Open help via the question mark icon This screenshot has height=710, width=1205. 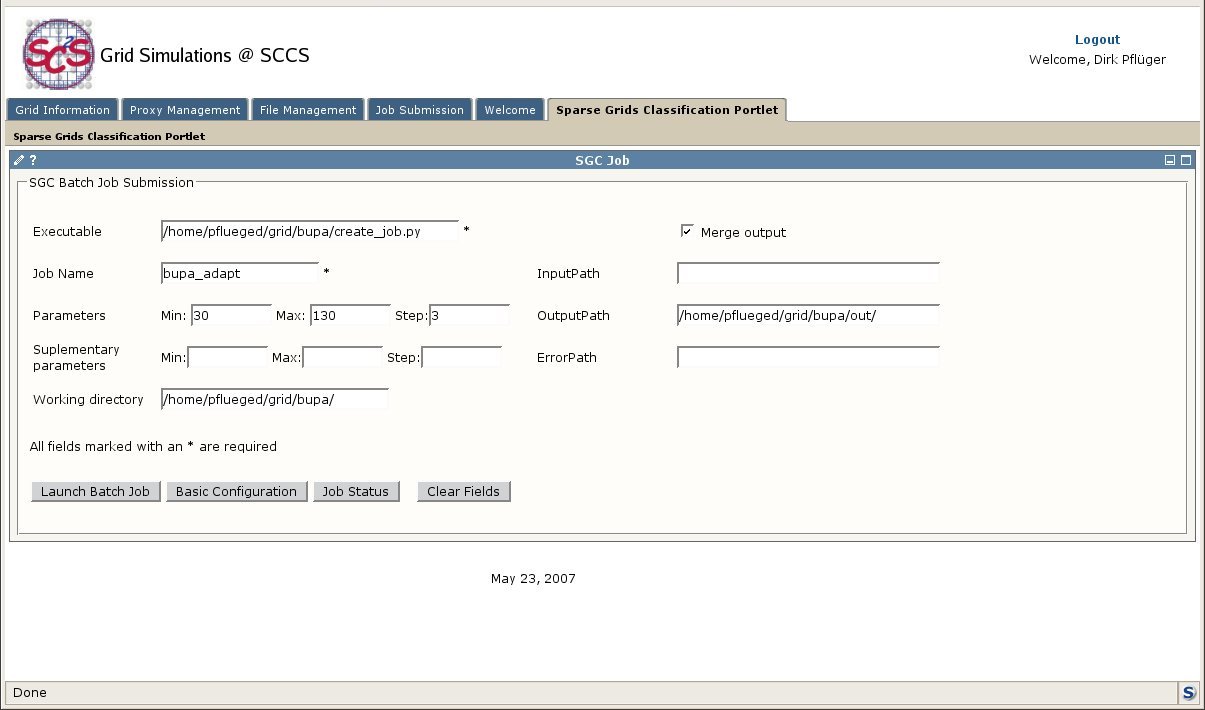click(33, 160)
